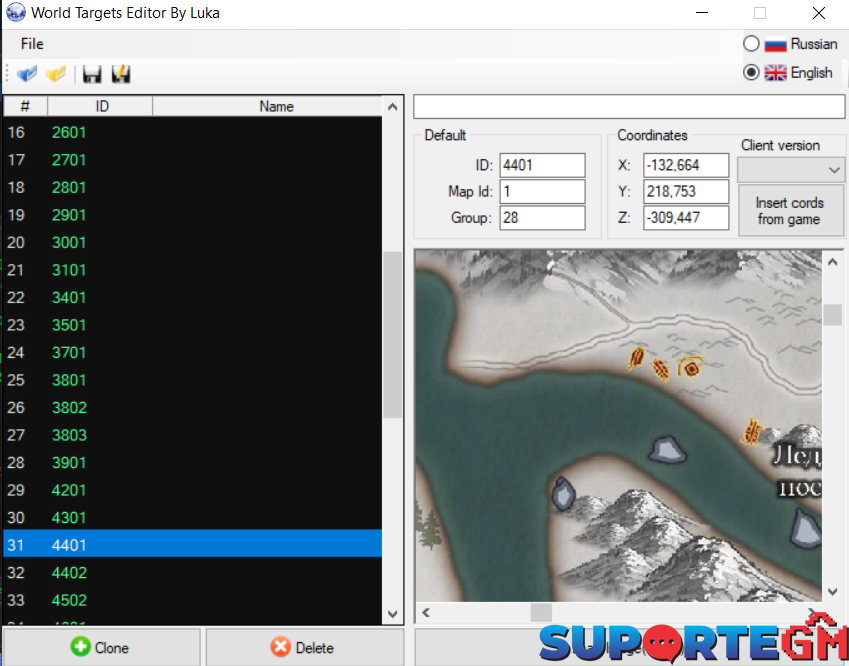The width and height of the screenshot is (849, 666).
Task: Select row 20 with ID 3001
Action: point(193,242)
